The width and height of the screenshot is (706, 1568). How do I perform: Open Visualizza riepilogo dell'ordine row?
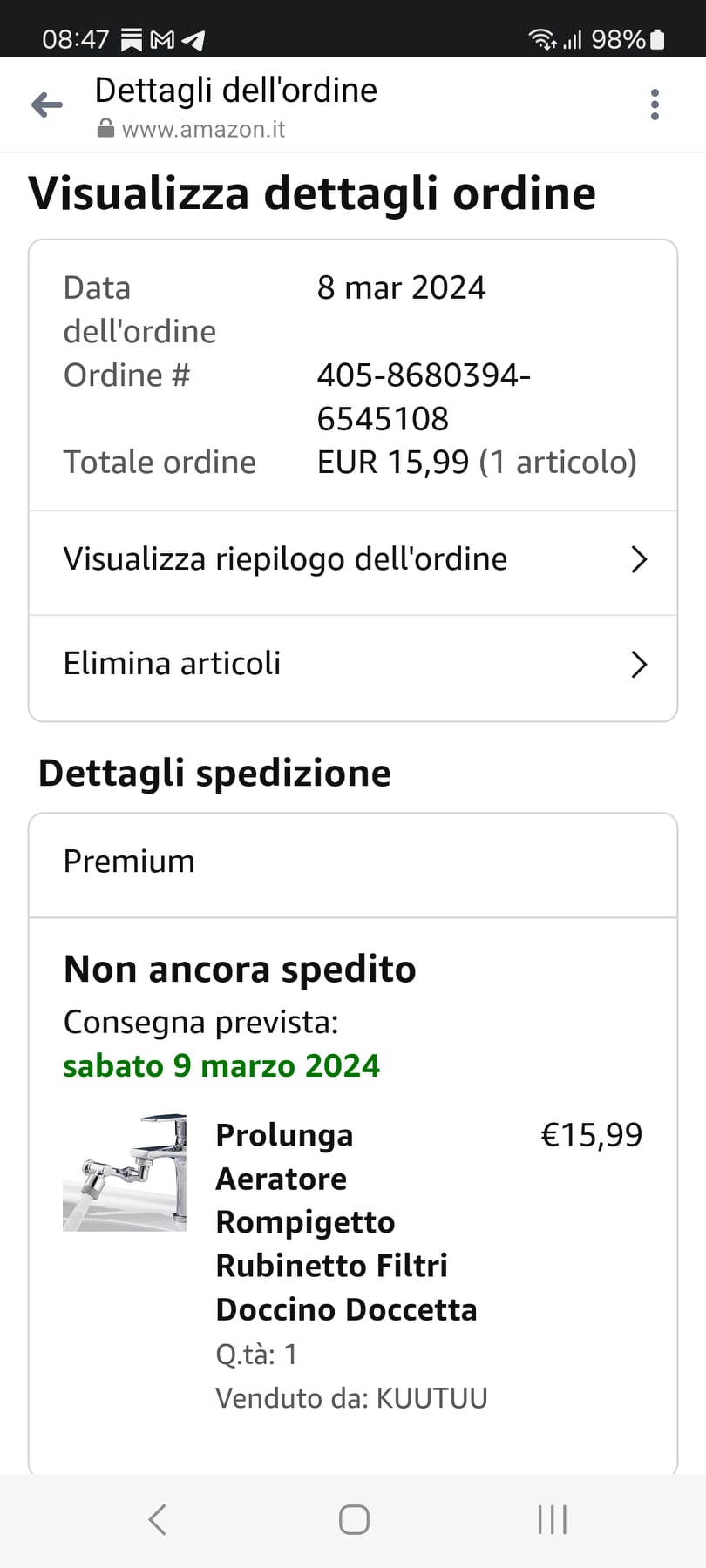[x=285, y=559]
